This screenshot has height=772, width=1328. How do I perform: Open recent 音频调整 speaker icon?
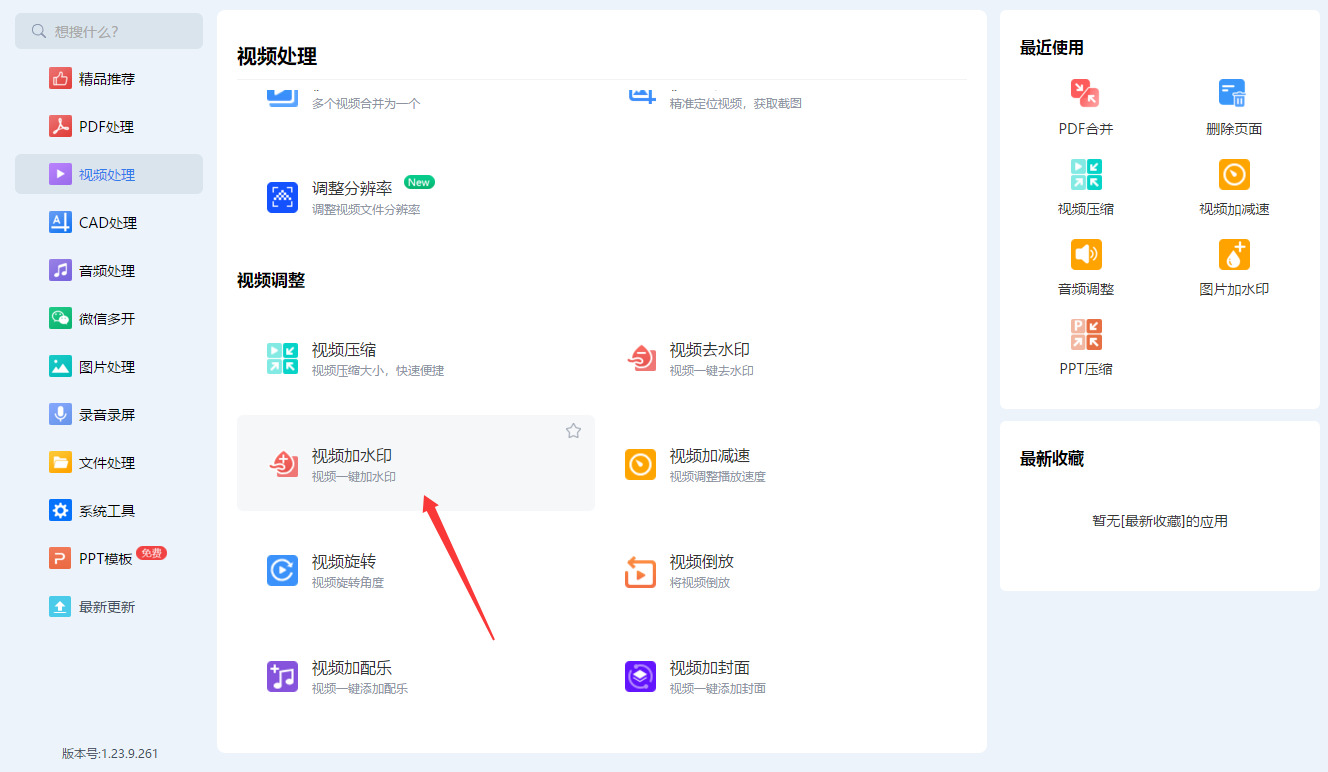pos(1086,254)
